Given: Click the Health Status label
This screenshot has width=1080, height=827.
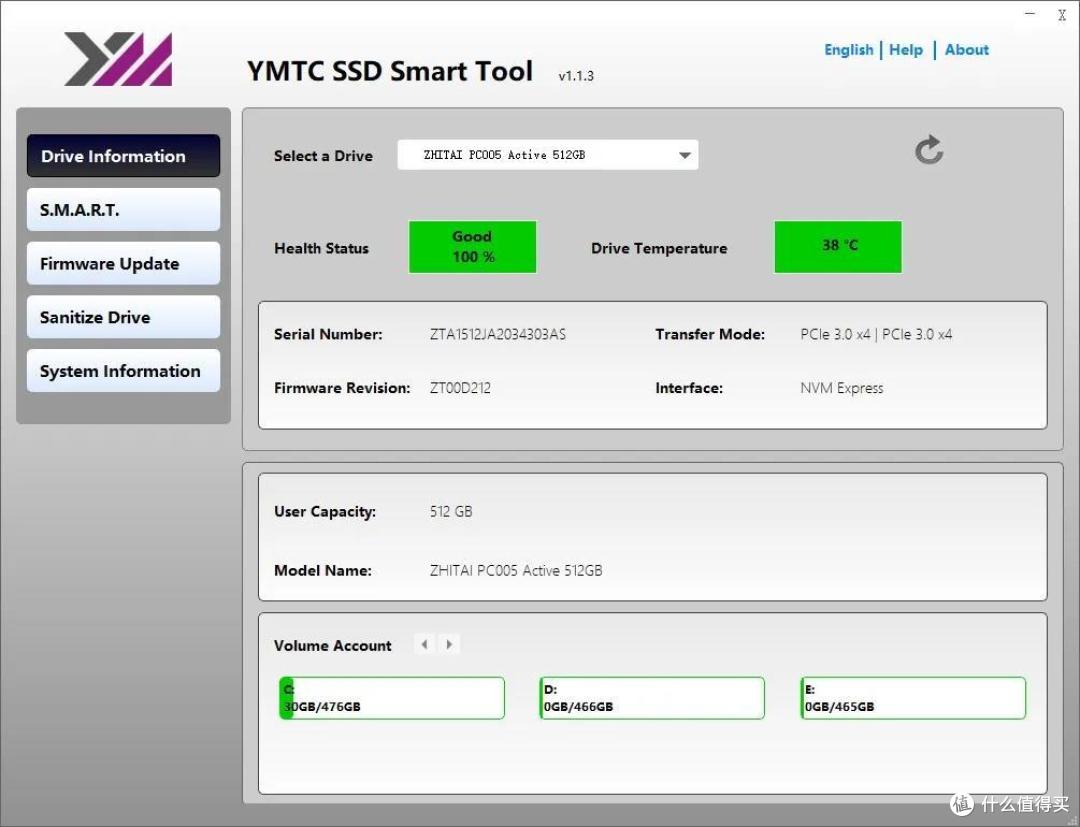Looking at the screenshot, I should coord(321,248).
